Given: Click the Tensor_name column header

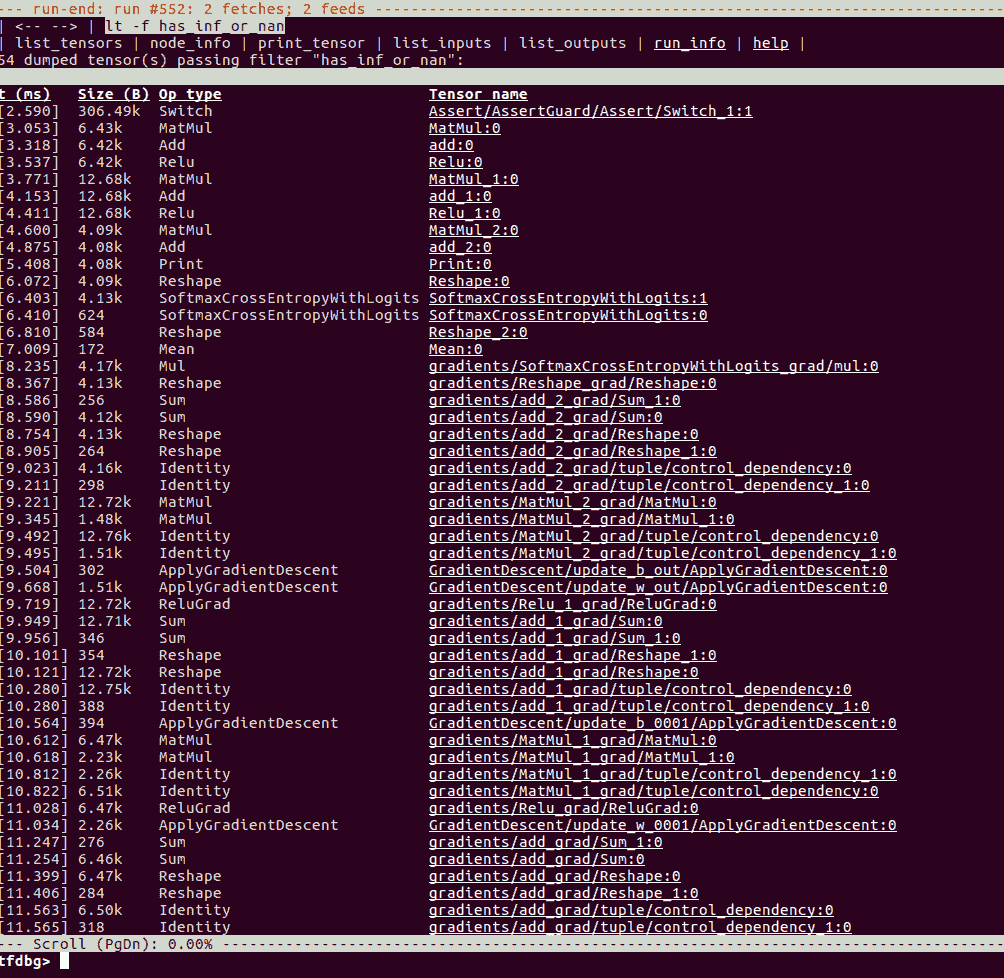Looking at the screenshot, I should click(478, 94).
